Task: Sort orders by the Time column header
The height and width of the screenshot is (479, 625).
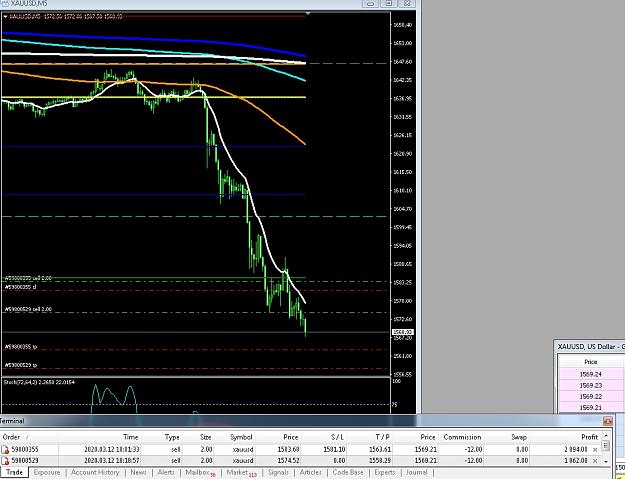Action: click(x=130, y=437)
